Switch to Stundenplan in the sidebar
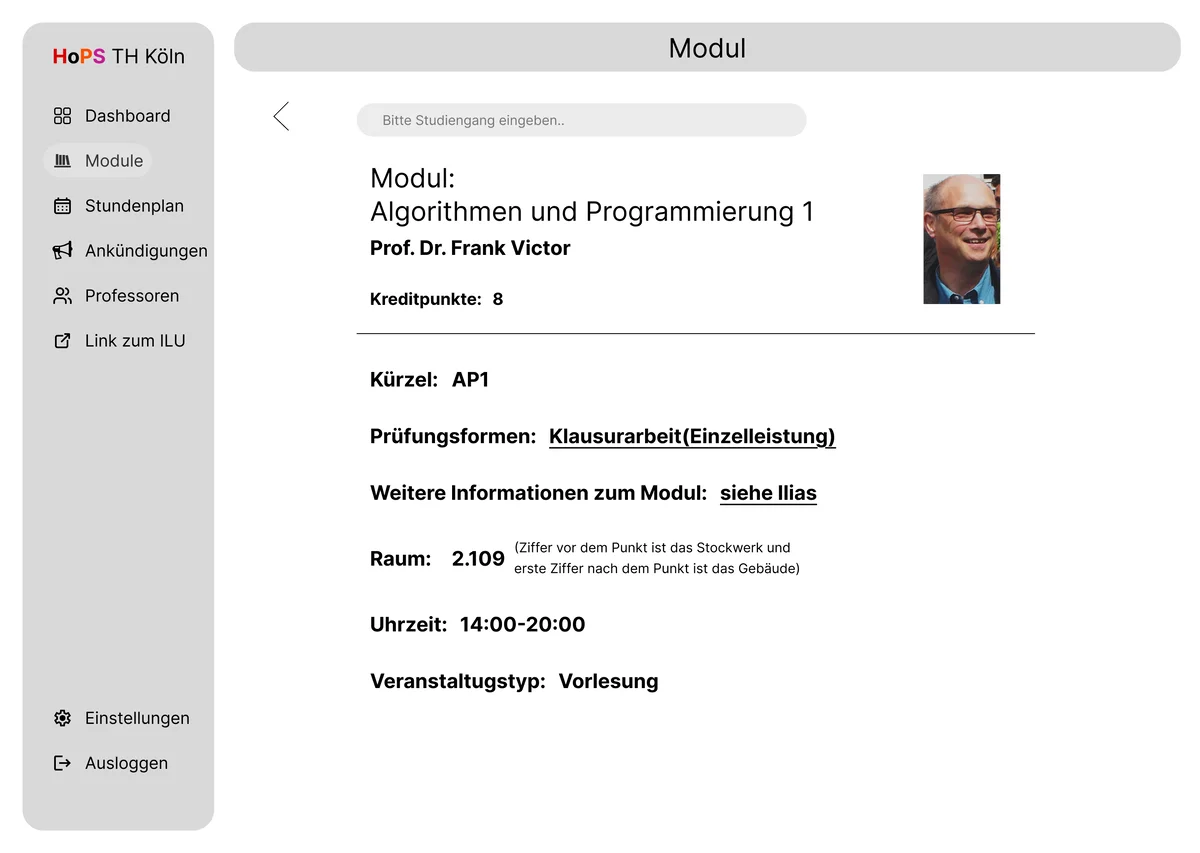The height and width of the screenshot is (853, 1200). coord(134,206)
